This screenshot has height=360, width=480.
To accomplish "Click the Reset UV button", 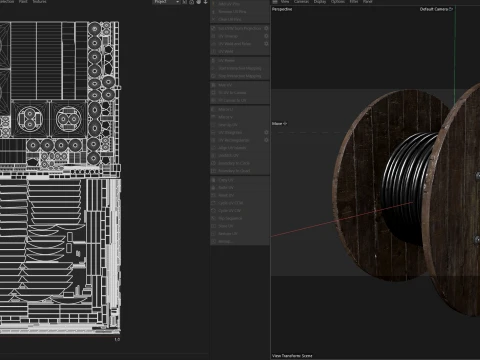I will point(240,195).
